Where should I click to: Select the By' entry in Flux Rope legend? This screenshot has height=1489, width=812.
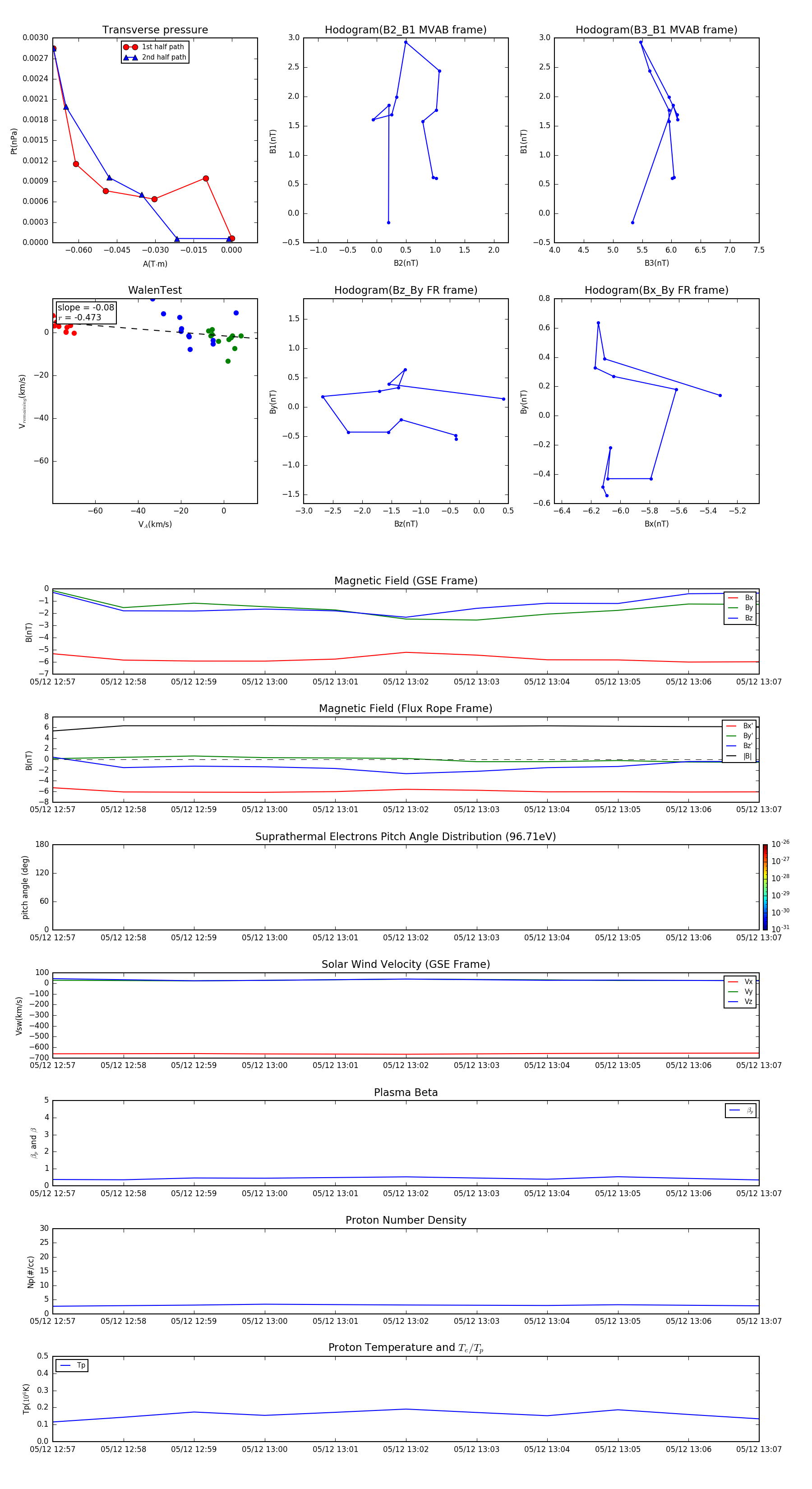[x=740, y=736]
